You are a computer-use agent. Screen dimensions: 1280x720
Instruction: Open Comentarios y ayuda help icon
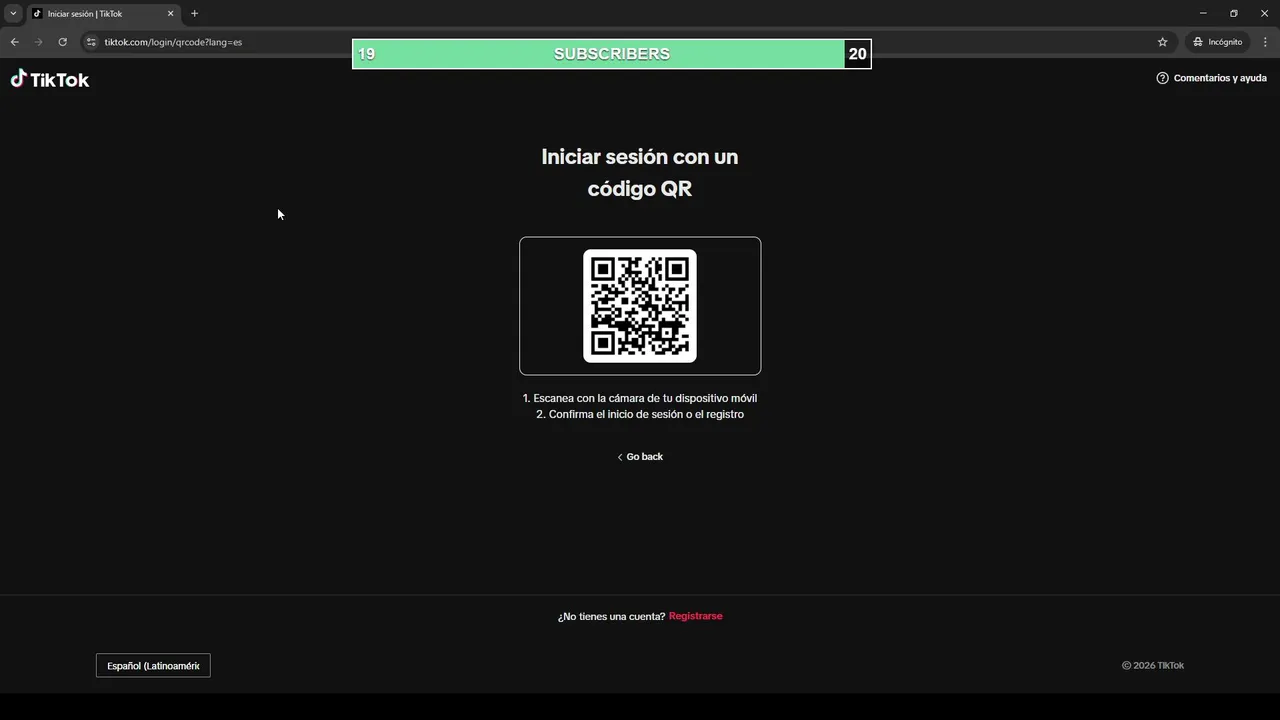click(x=1162, y=78)
